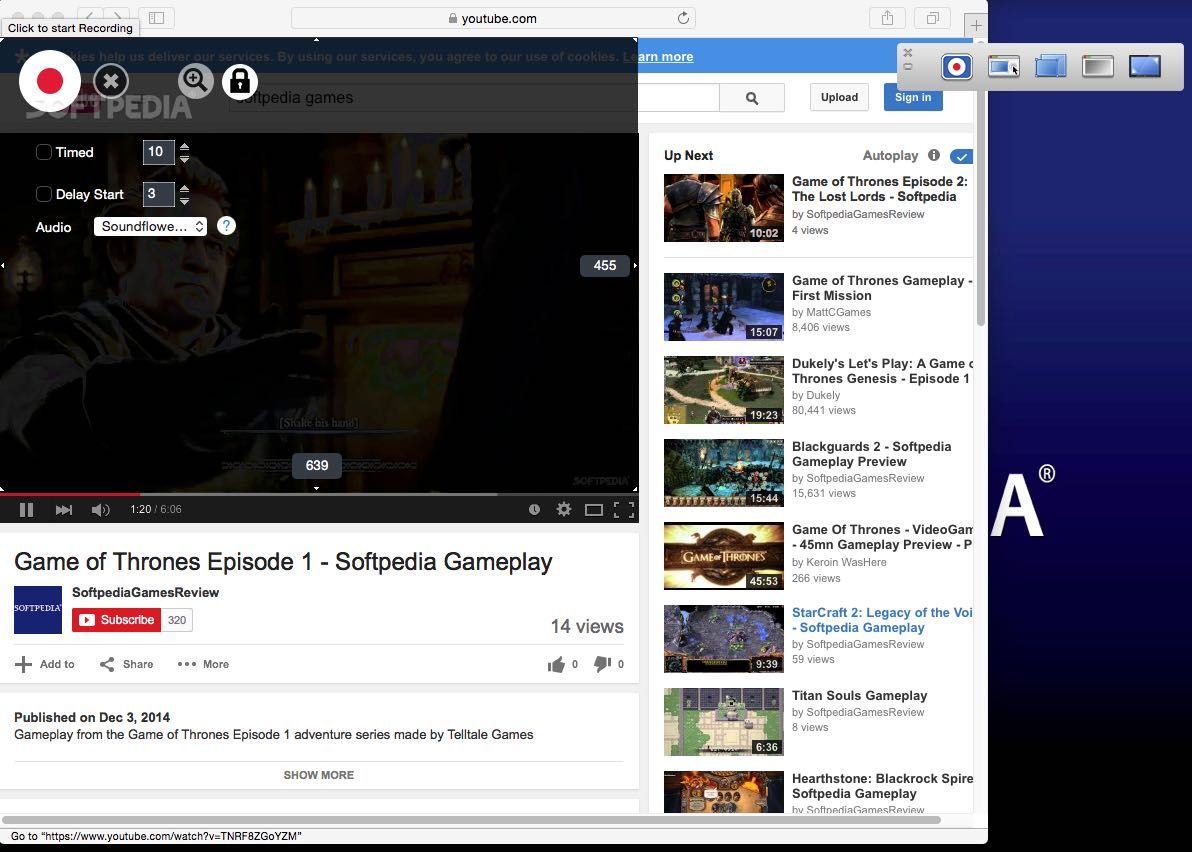Expand description with SHOW MORE
The height and width of the screenshot is (852, 1192).
coord(319,775)
